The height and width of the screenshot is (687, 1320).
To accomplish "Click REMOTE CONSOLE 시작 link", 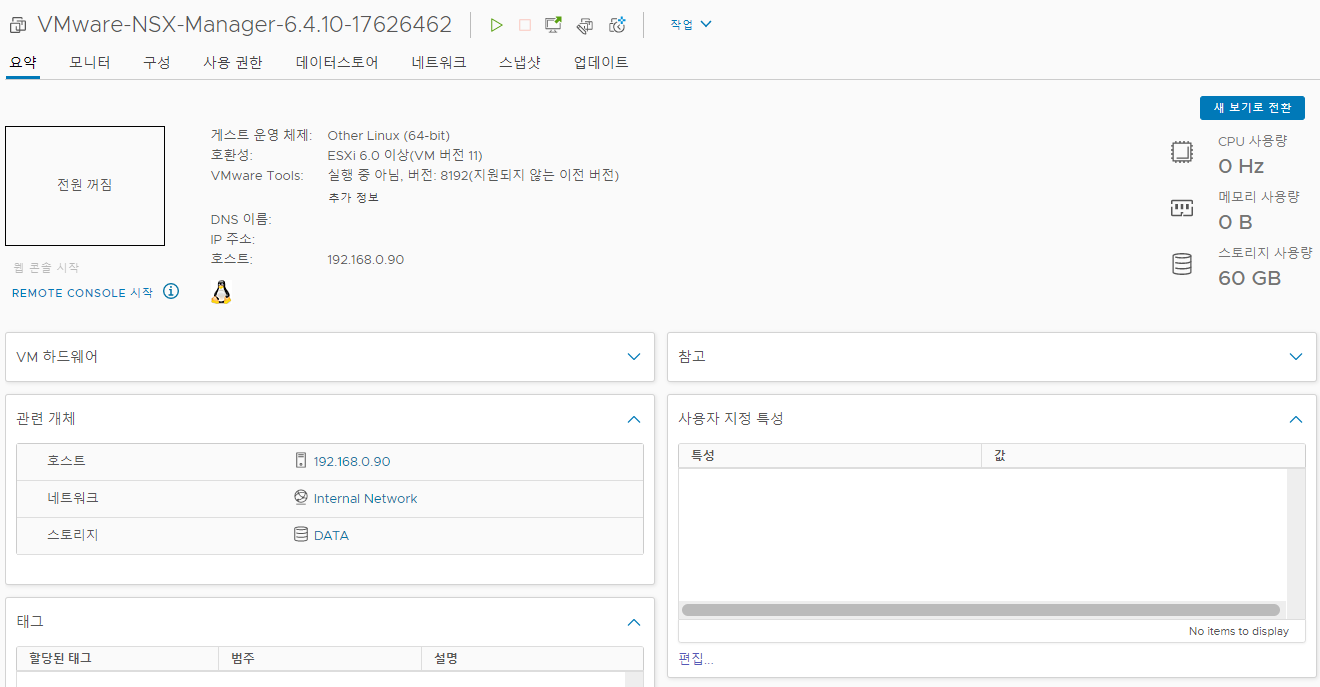I will [x=82, y=293].
